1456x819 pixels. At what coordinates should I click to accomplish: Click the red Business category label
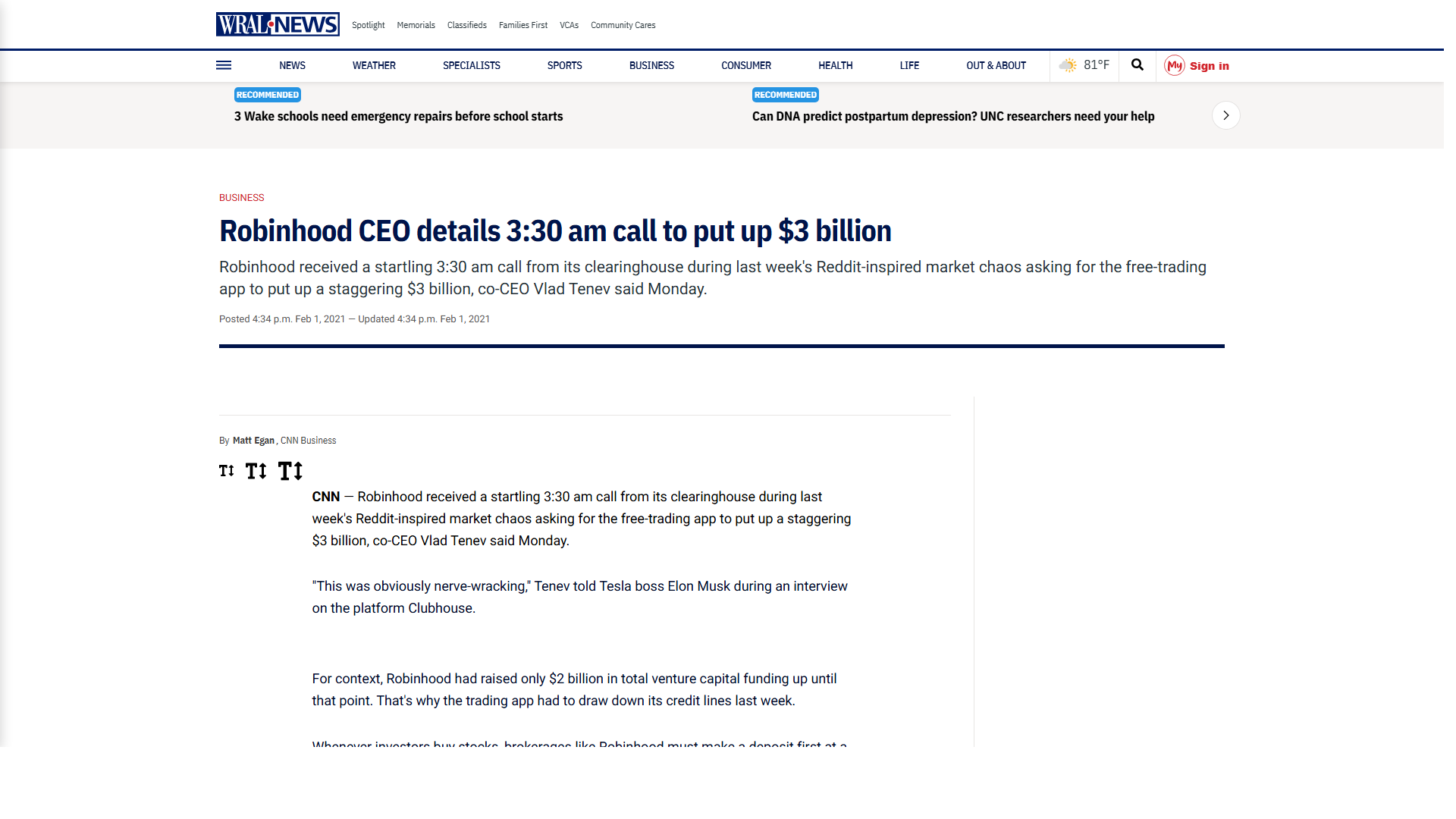pyautogui.click(x=242, y=198)
